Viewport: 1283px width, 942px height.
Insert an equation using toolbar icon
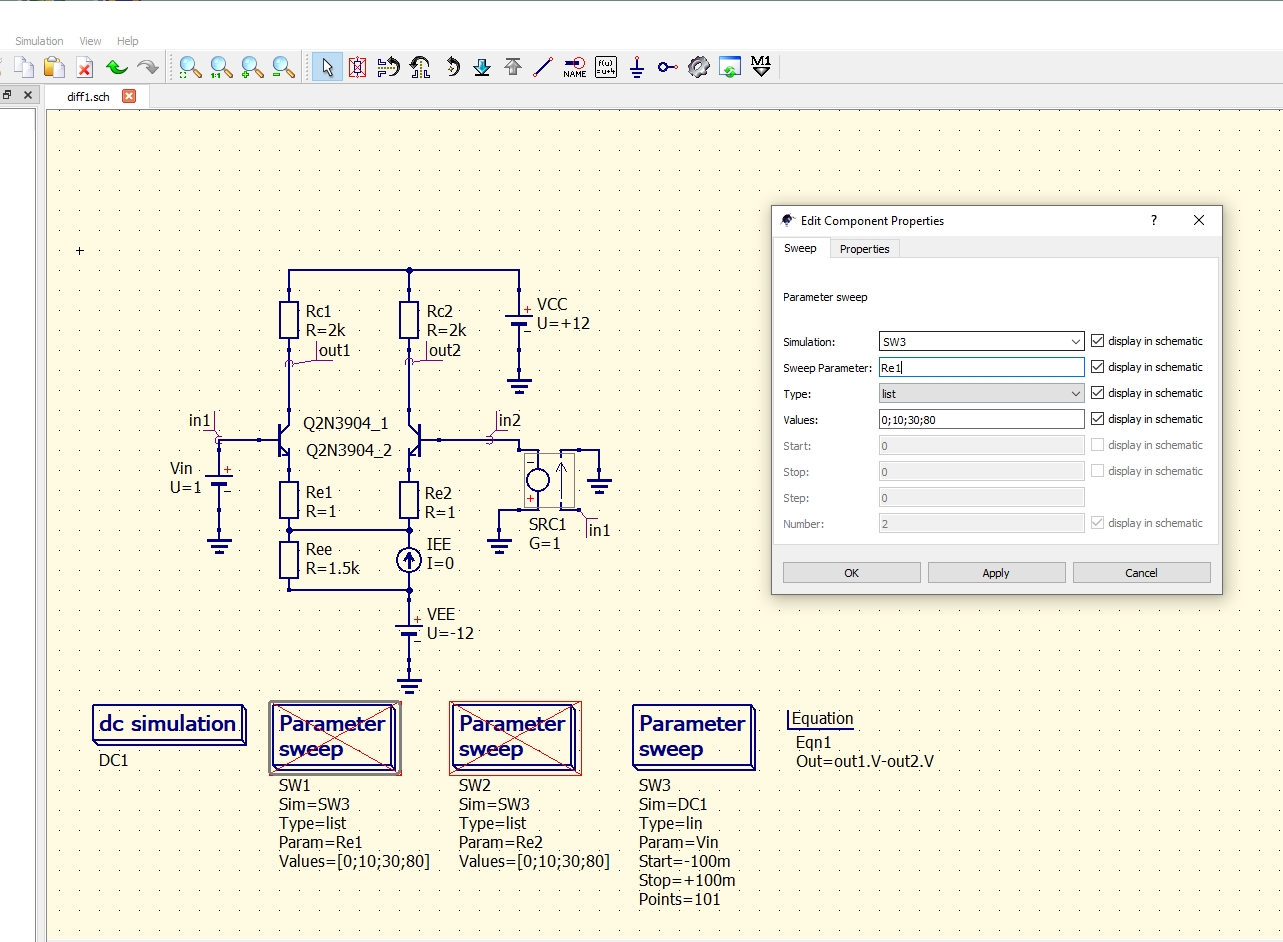[x=606, y=67]
